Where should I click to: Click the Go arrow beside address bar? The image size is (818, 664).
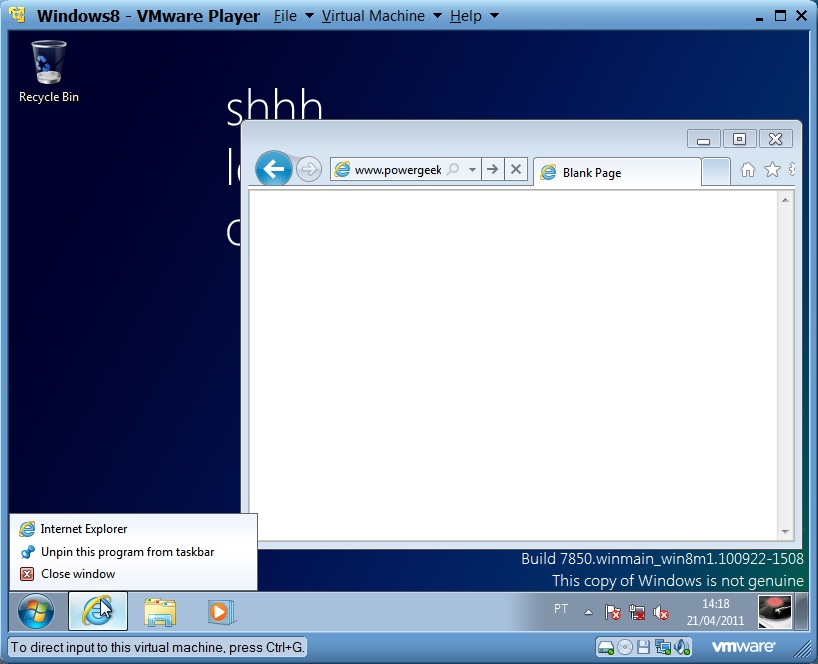tap(492, 169)
